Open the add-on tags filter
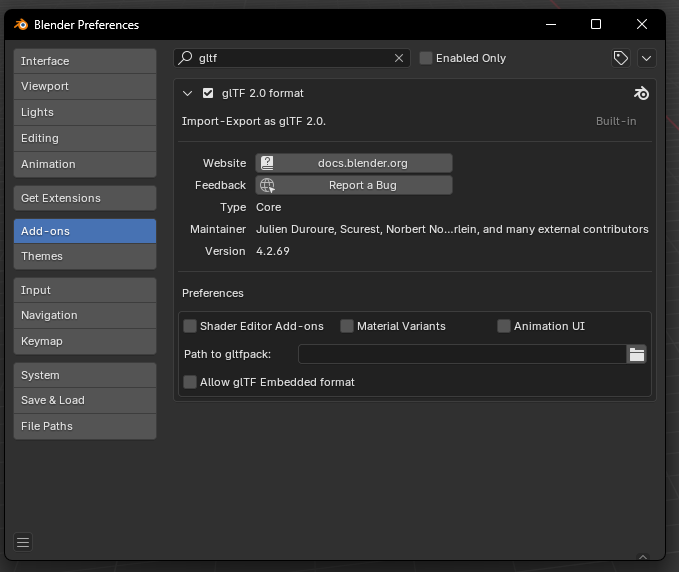Viewport: 679px width, 572px height. pyautogui.click(x=621, y=58)
